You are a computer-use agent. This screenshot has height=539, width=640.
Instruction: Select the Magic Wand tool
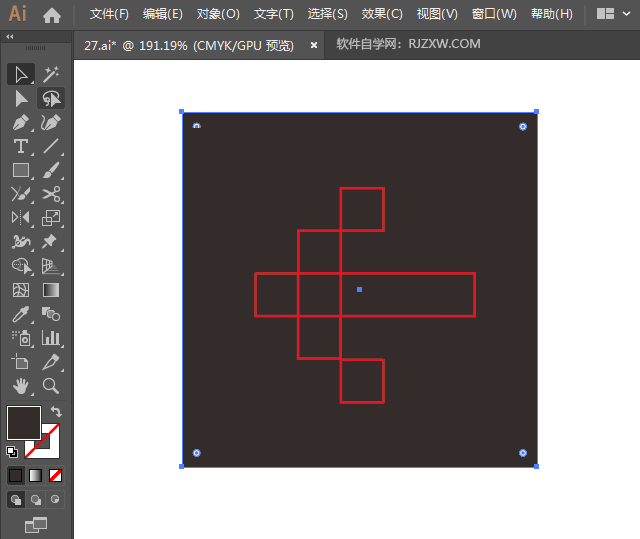coord(51,75)
